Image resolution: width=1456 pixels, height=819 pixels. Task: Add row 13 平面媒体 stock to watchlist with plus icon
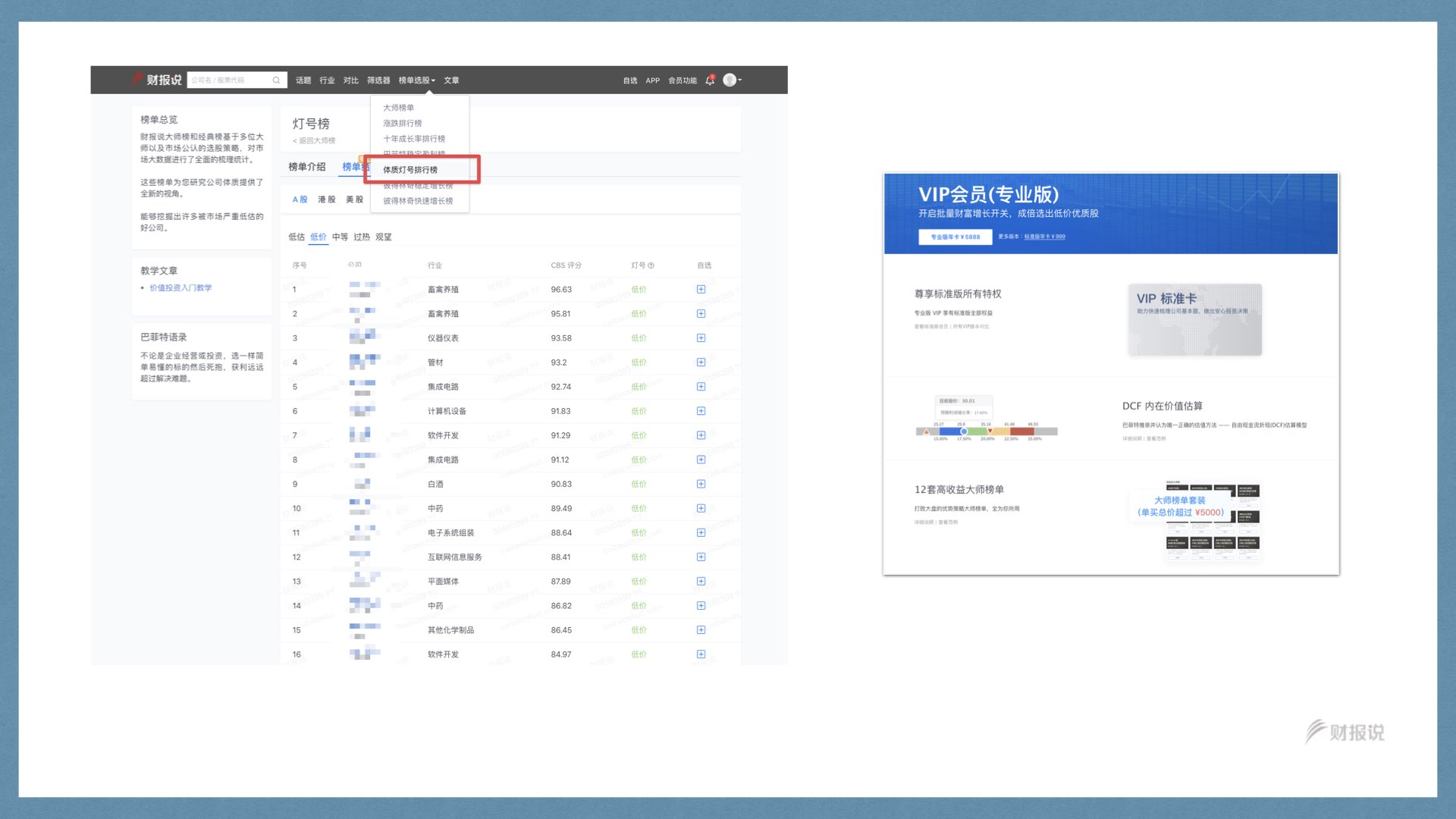click(x=701, y=582)
